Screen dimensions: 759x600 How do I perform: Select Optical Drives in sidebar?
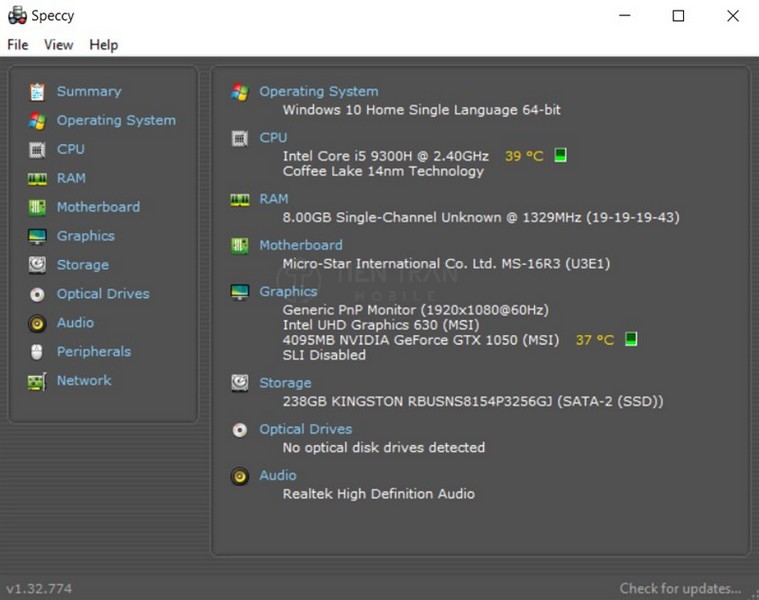click(x=103, y=294)
